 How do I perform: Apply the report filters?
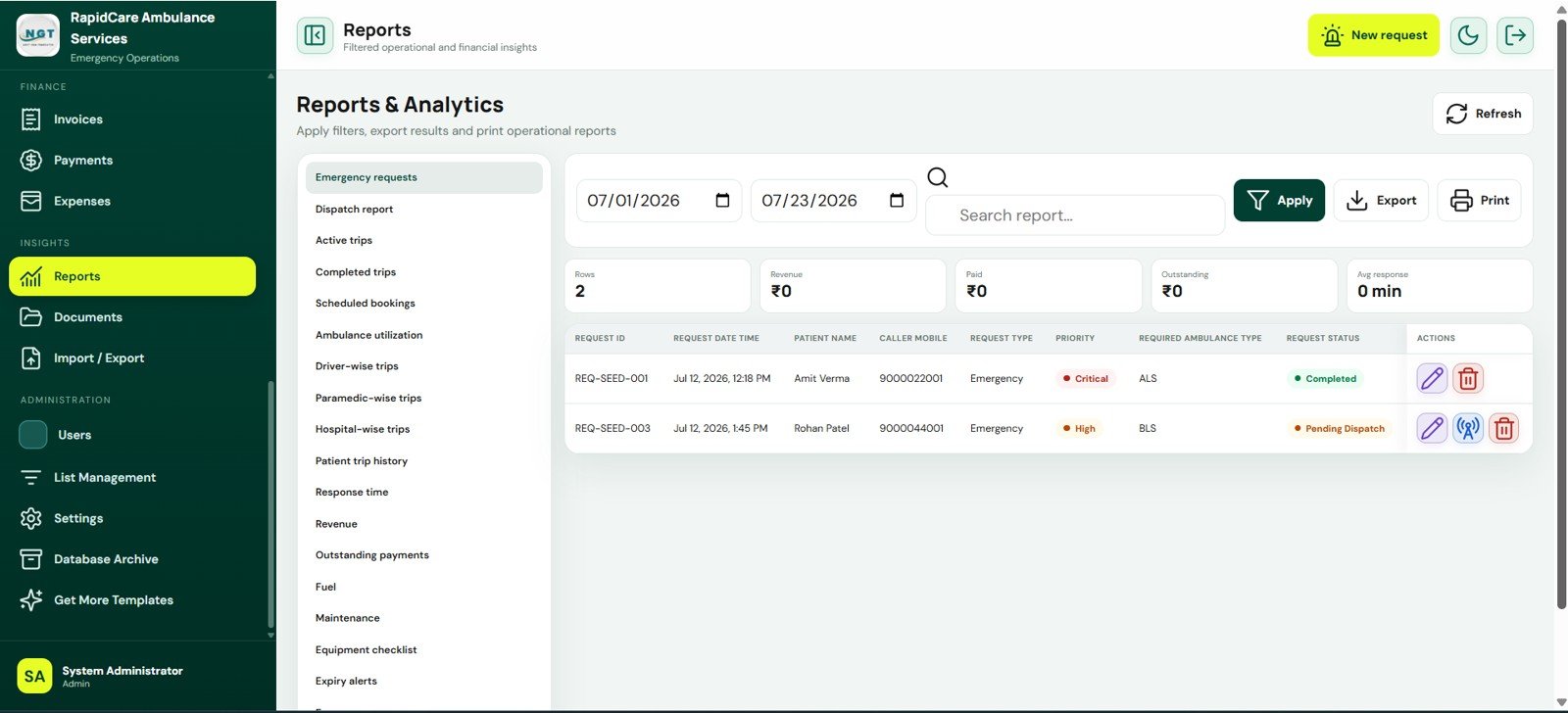(x=1279, y=200)
